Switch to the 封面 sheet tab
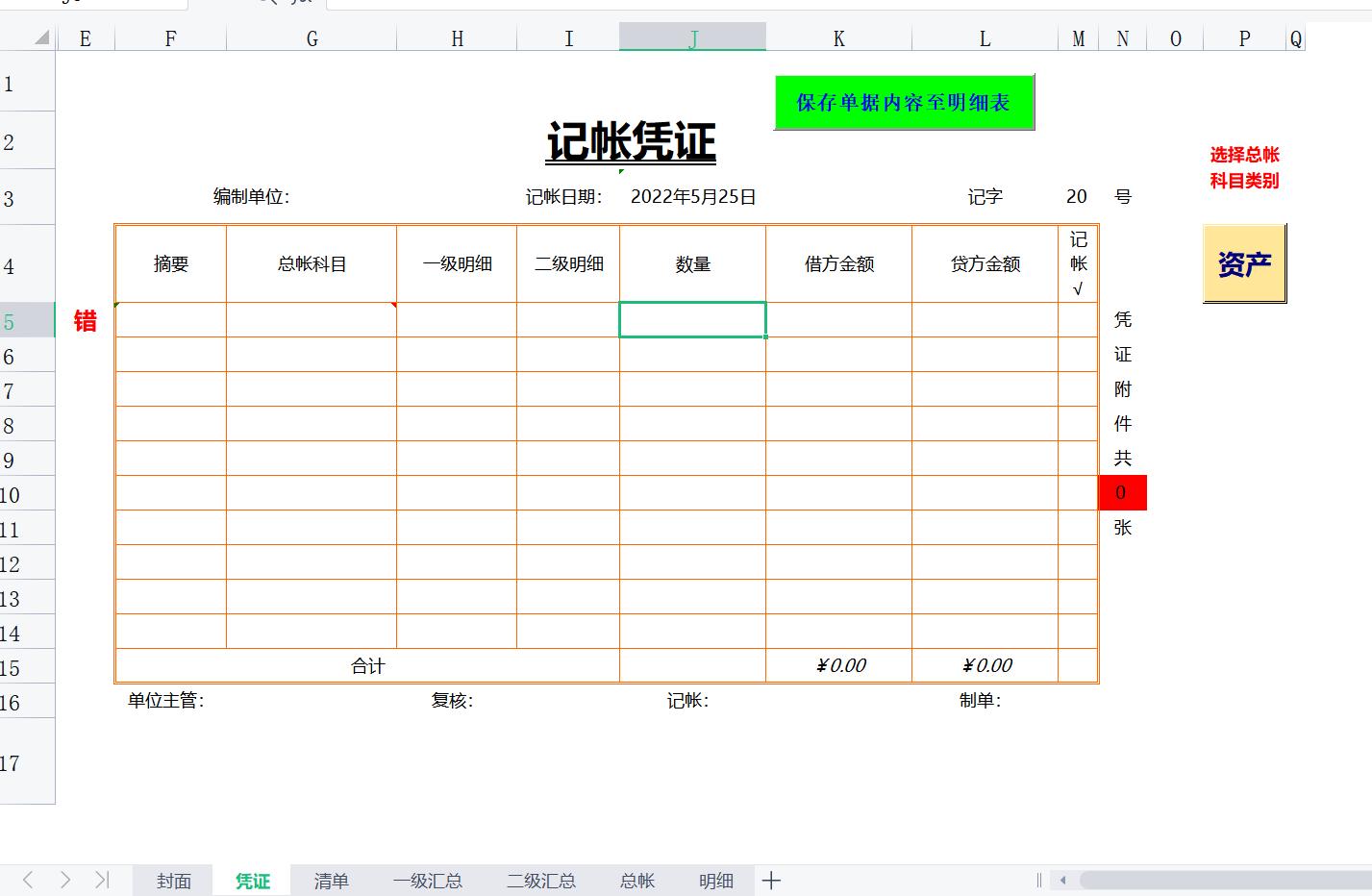Image resolution: width=1372 pixels, height=896 pixels. pyautogui.click(x=172, y=880)
